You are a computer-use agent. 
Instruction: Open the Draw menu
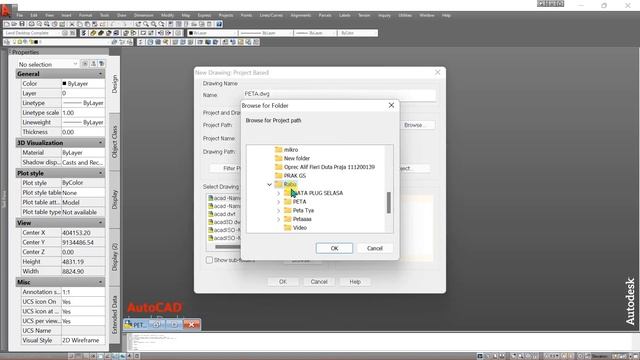point(122,15)
